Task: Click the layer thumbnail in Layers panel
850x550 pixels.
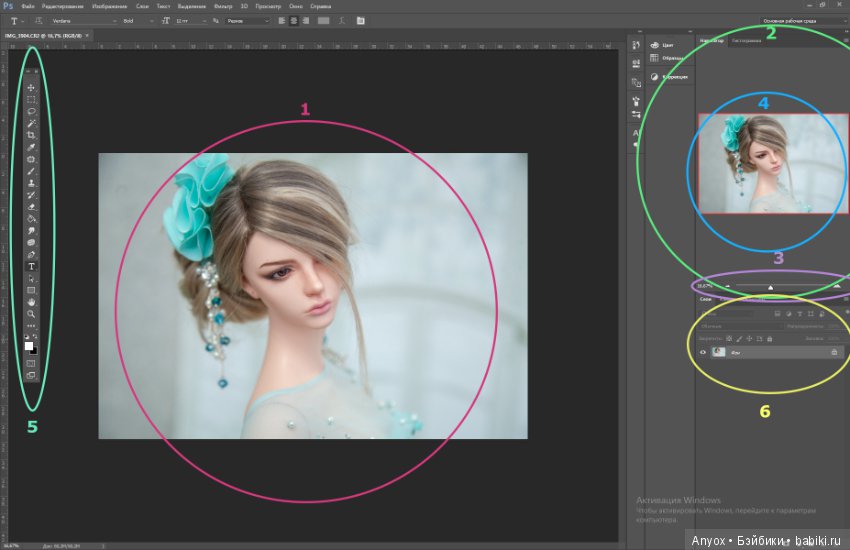Action: (719, 352)
